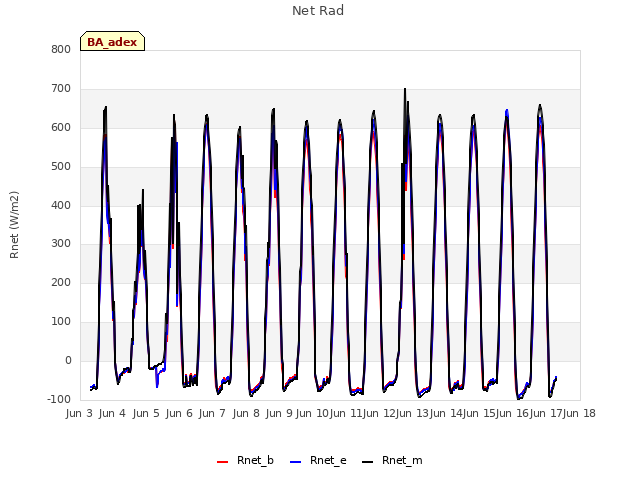The height and width of the screenshot is (480, 640).
Task: Click the Jun 12 x-axis label
Action: 379,413
